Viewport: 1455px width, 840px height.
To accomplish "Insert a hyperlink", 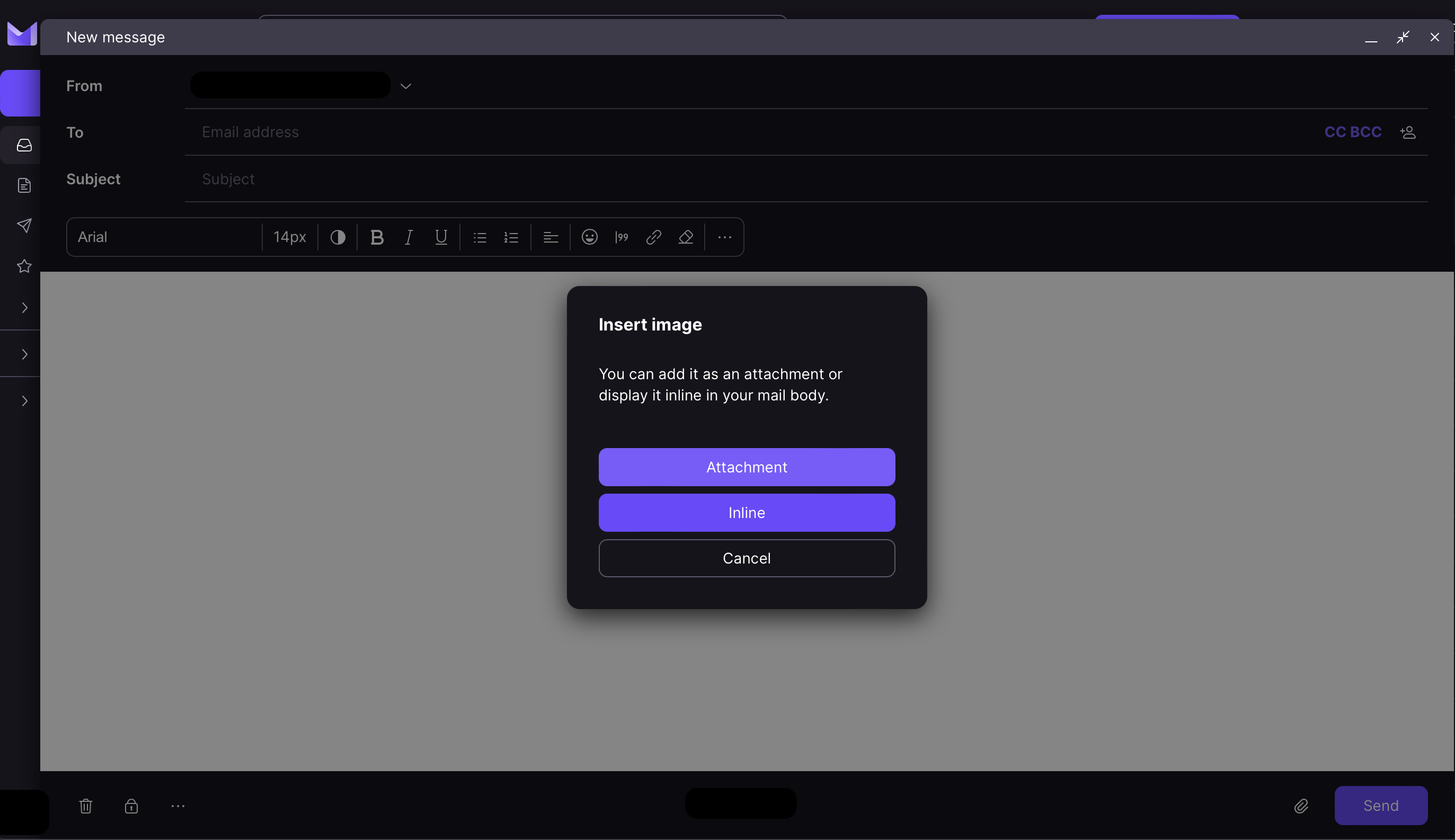I will click(653, 237).
